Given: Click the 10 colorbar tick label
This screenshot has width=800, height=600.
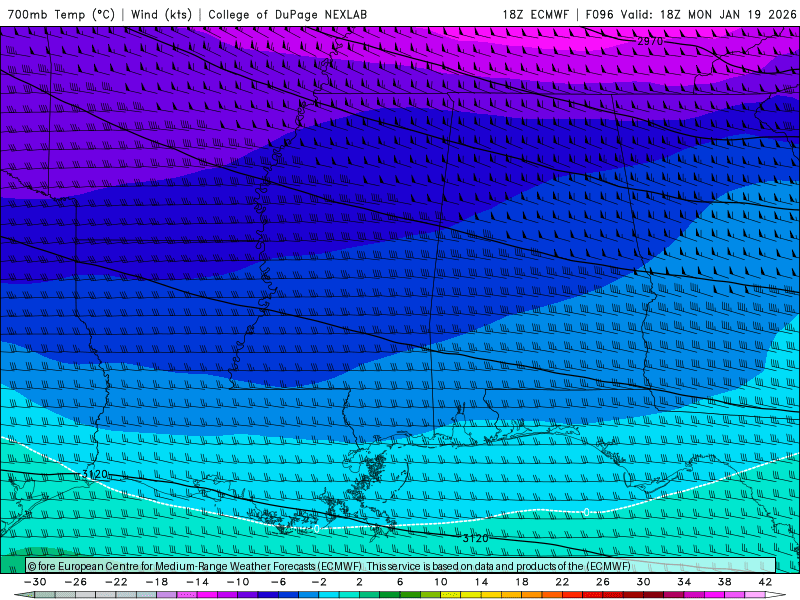Looking at the screenshot, I should tap(441, 582).
